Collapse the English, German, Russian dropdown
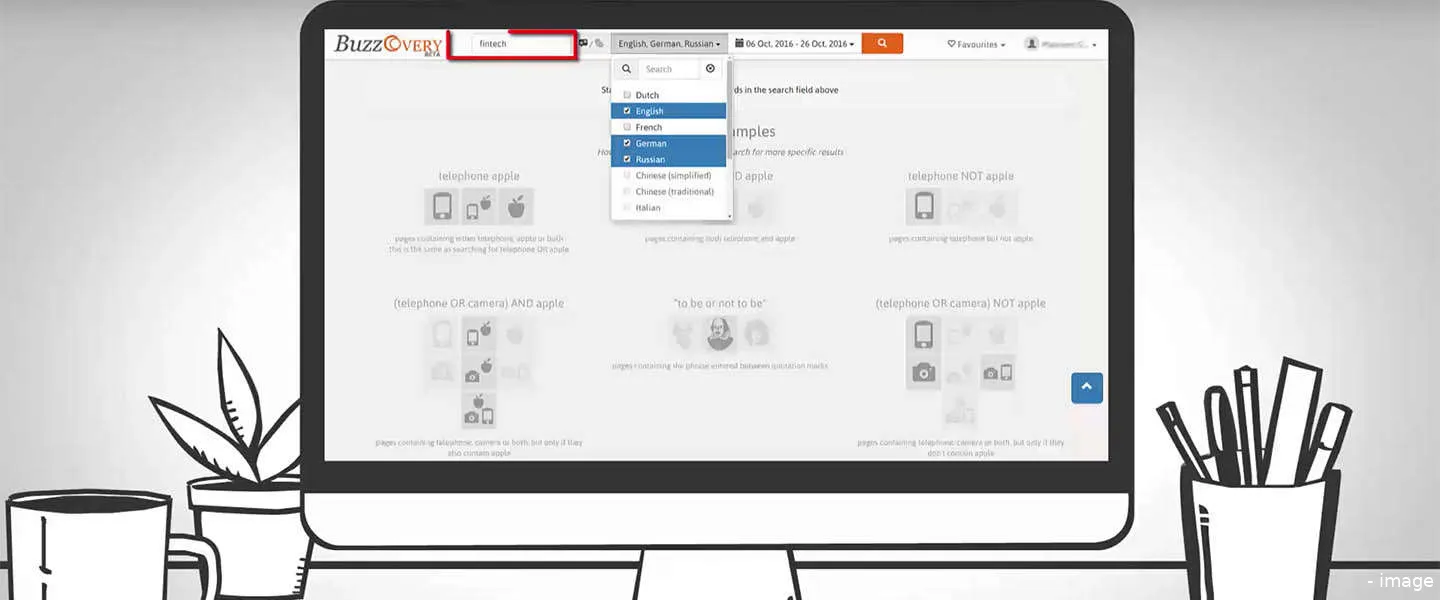1440x600 pixels. [668, 44]
